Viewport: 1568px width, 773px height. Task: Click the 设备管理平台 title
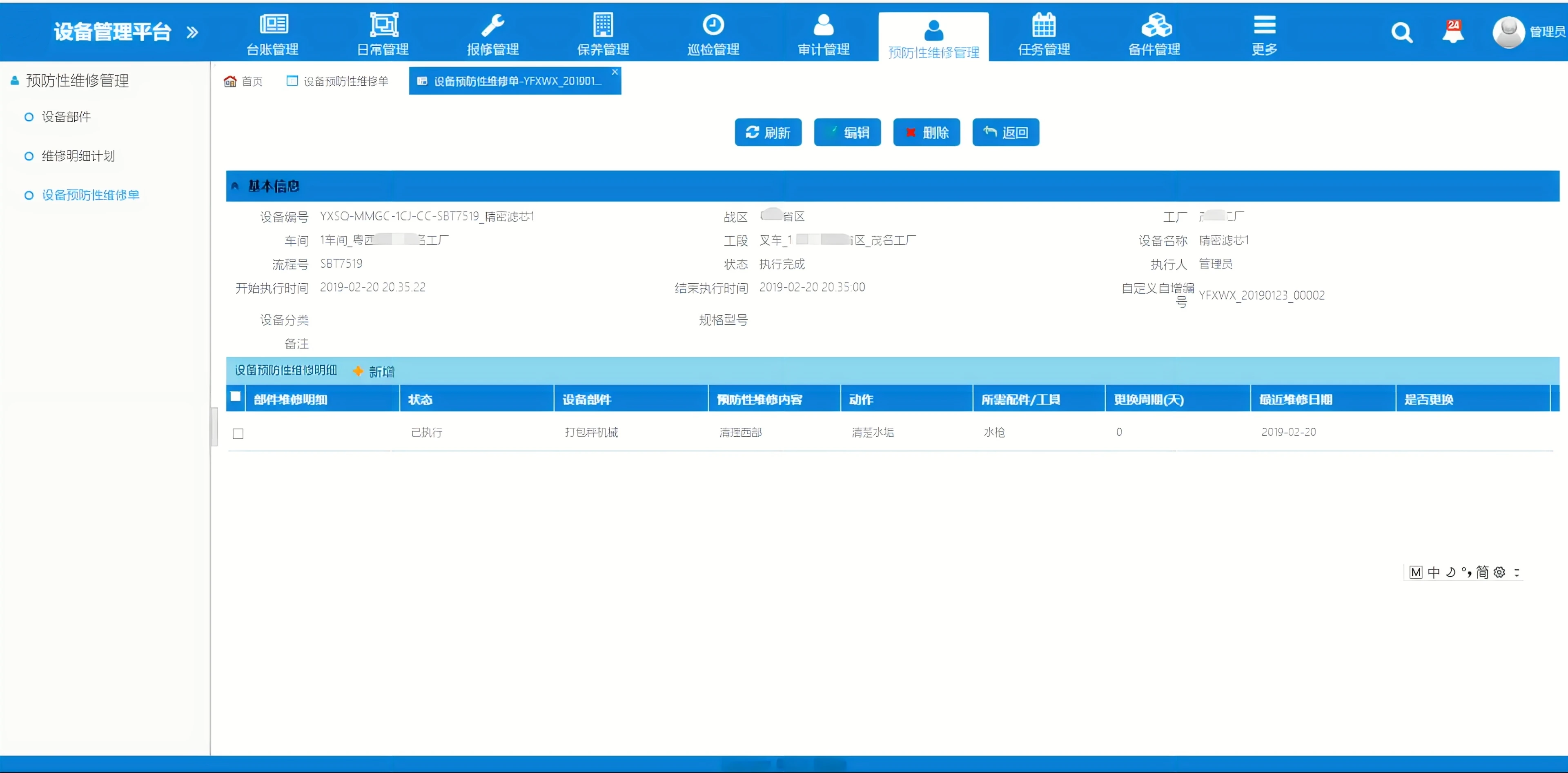[112, 31]
